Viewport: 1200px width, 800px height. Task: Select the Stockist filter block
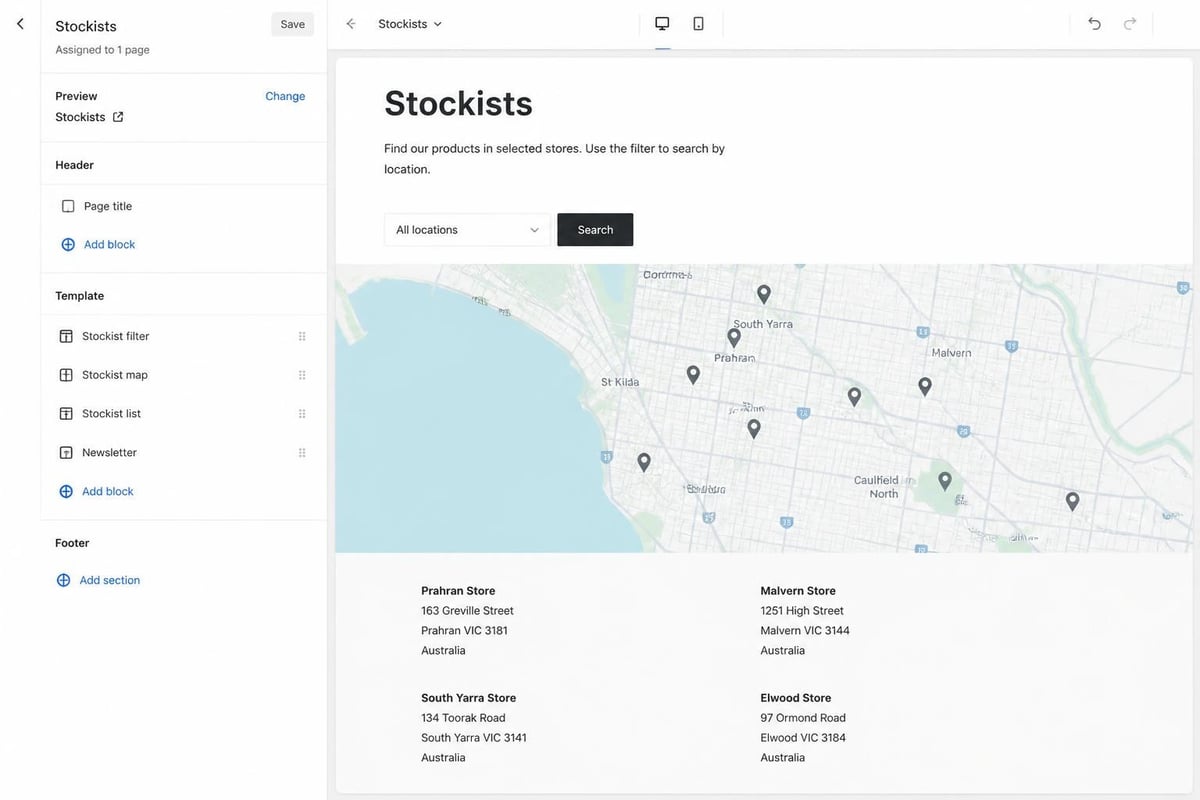[183, 336]
